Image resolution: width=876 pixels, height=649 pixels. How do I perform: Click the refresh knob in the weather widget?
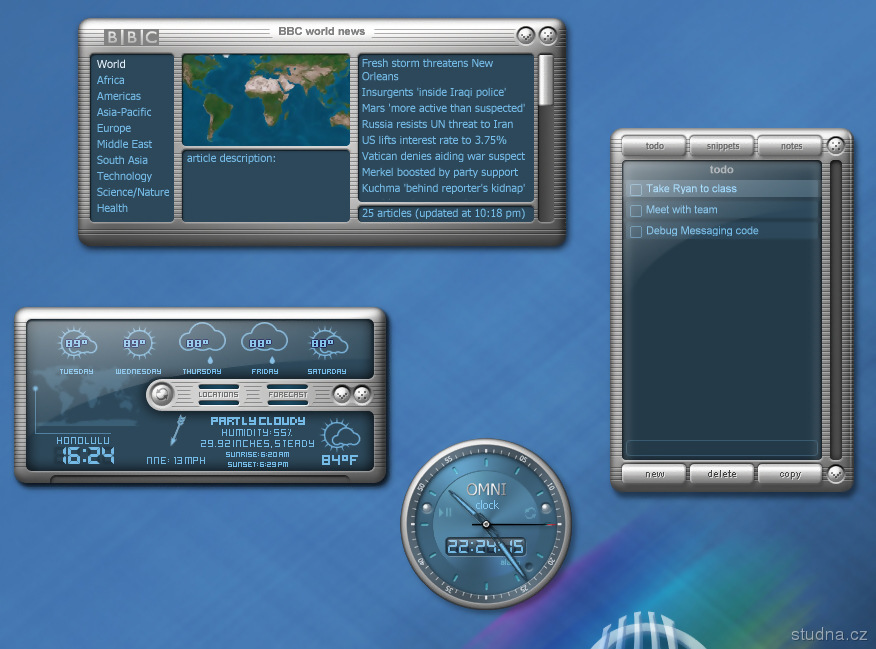[158, 394]
